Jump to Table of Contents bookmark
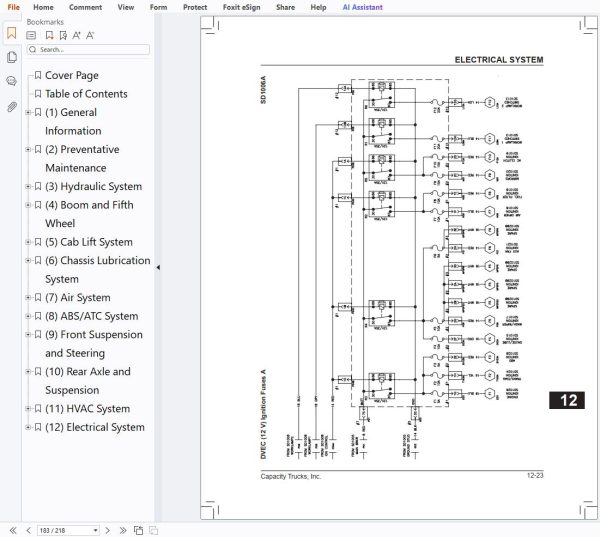Viewport: 600px width, 537px height. (86, 94)
